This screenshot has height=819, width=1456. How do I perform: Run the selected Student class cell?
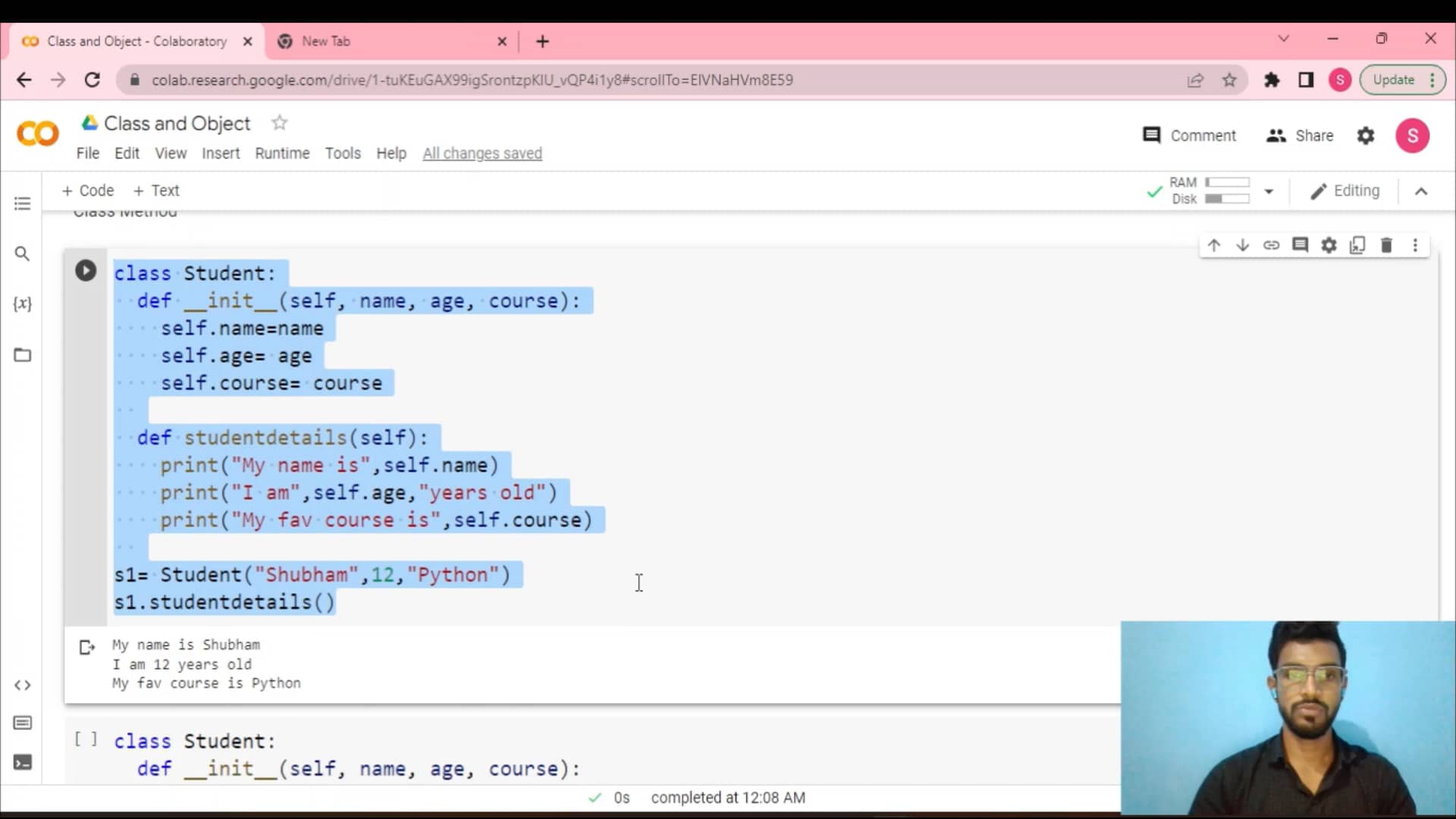point(86,271)
